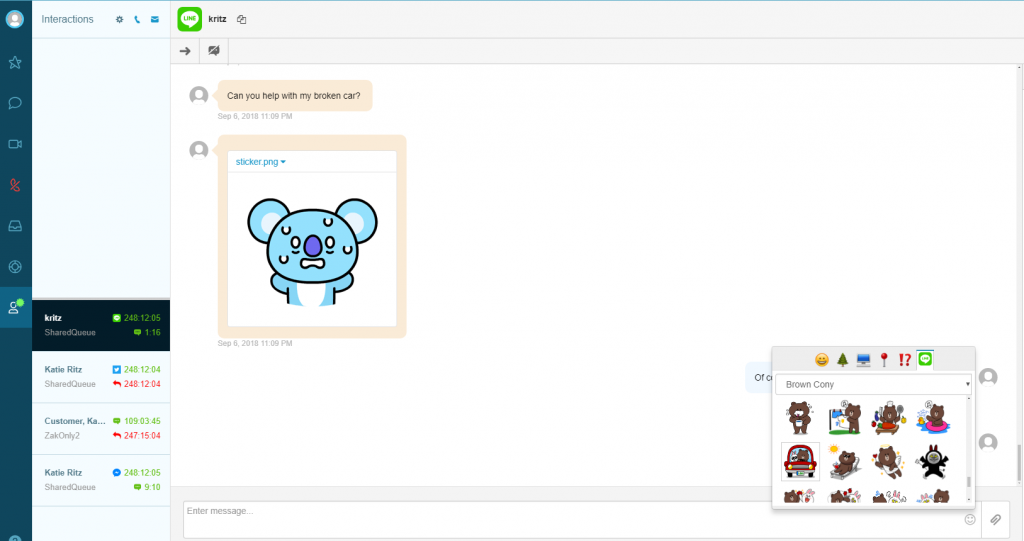
Task: Select the computer objects emoji tab
Action: point(863,360)
